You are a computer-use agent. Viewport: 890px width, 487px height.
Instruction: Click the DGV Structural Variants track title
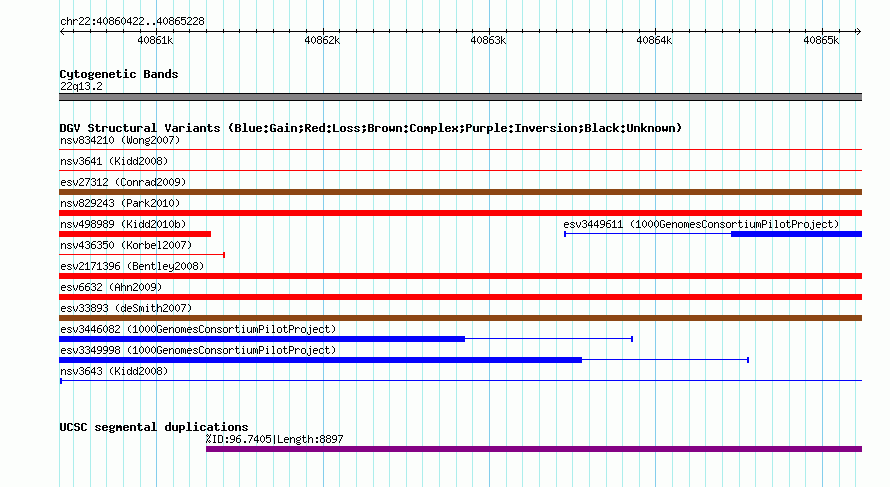click(370, 128)
